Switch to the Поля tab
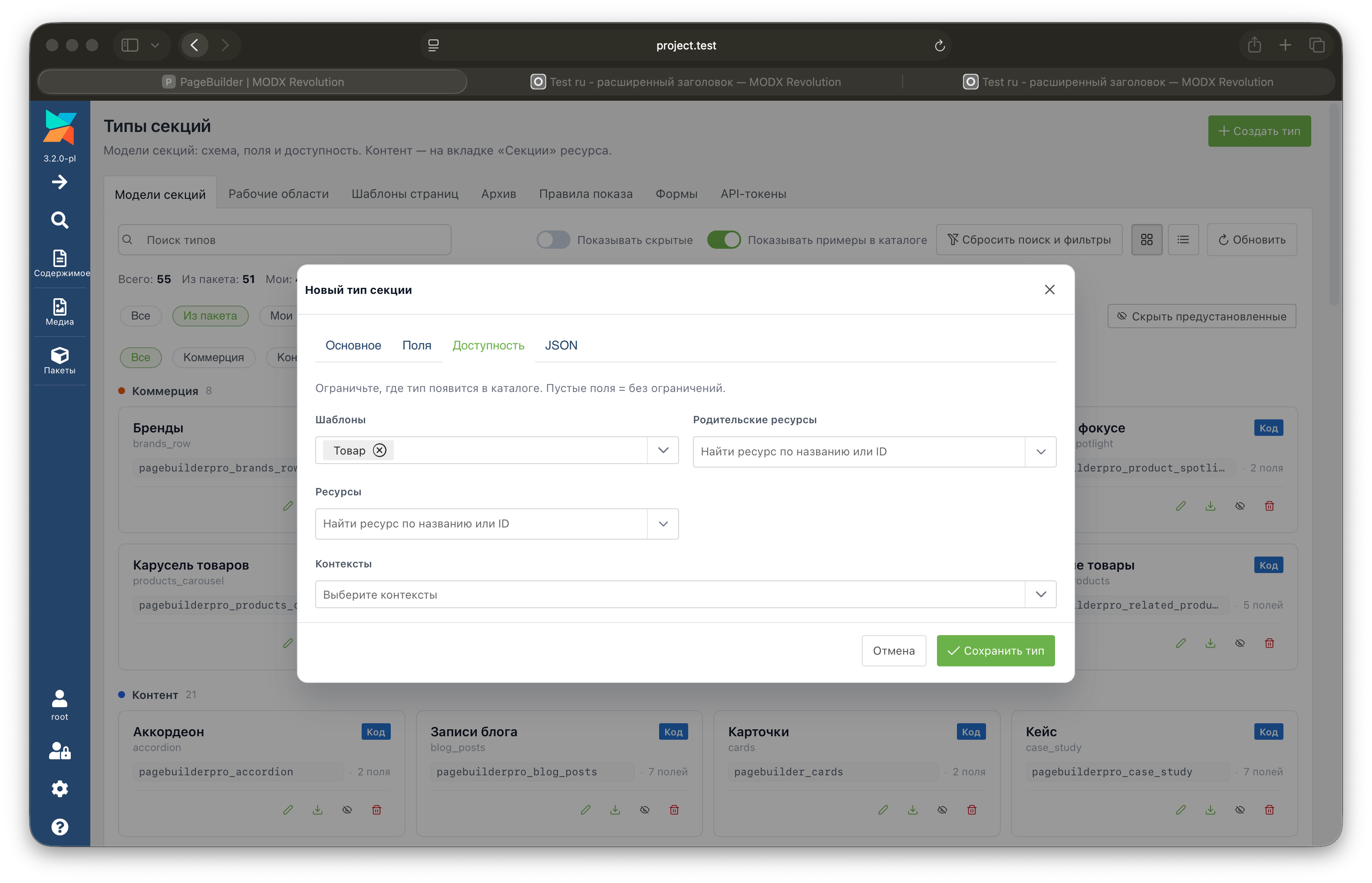Image resolution: width=1372 pixels, height=883 pixels. tap(417, 345)
